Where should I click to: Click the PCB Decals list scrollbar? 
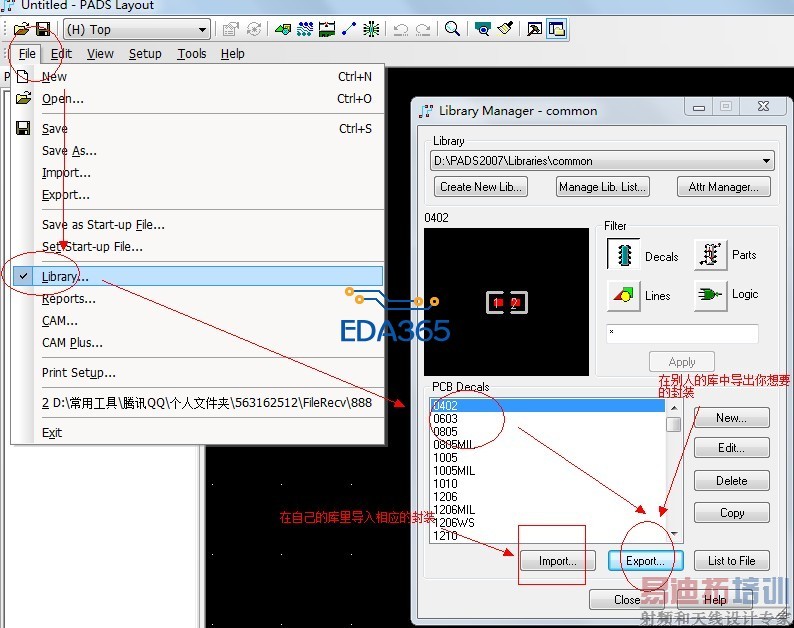pos(674,470)
